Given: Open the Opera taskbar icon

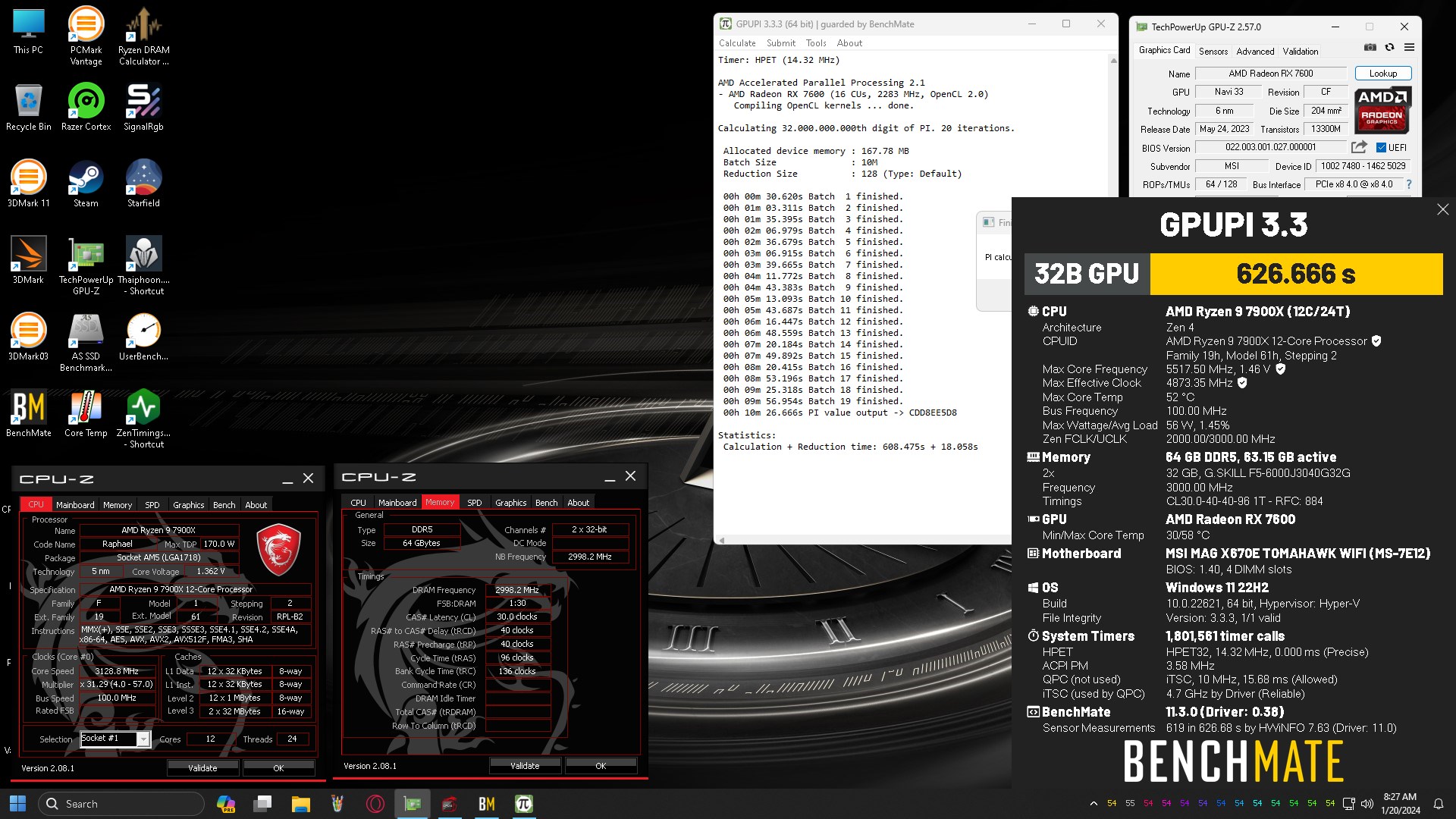Looking at the screenshot, I should coord(375,804).
